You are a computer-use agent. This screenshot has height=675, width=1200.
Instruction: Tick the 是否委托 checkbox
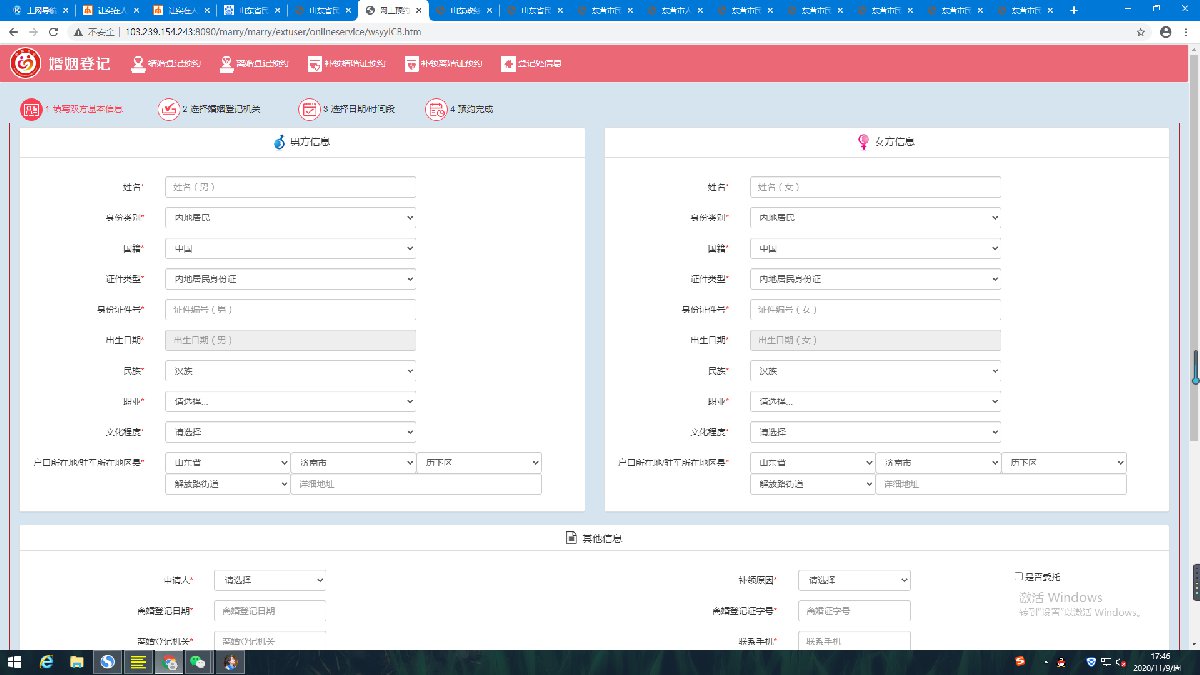pos(1017,577)
